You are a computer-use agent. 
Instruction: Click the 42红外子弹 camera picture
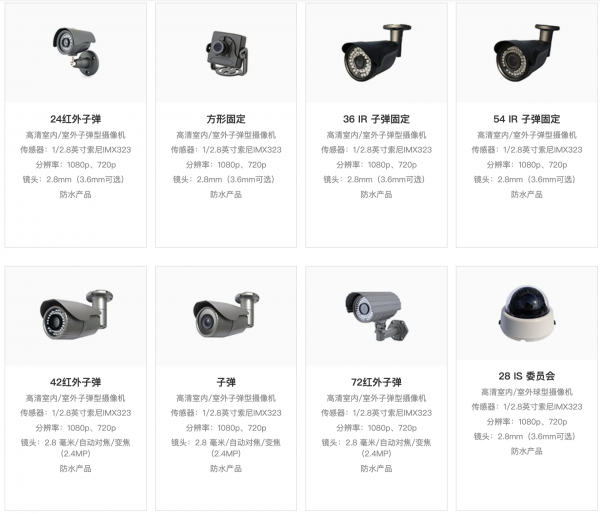click(76, 315)
